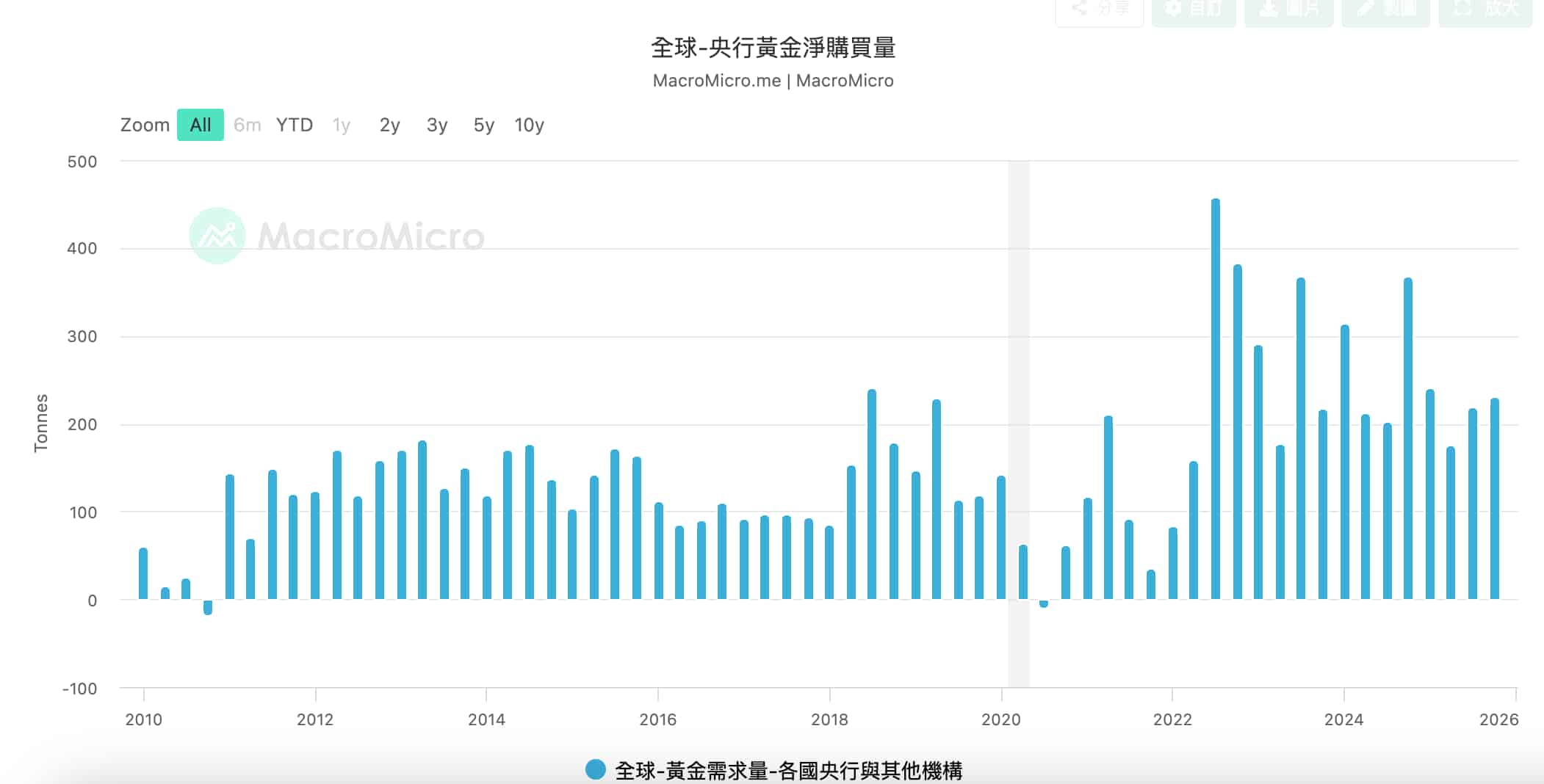Select the All zoom range
Image resolution: width=1544 pixels, height=784 pixels.
point(200,125)
